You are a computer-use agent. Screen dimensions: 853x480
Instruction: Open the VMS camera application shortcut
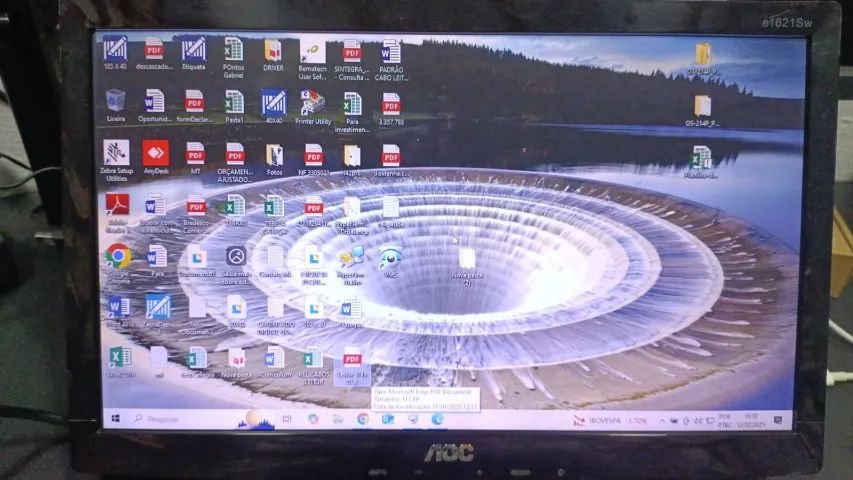[x=390, y=262]
